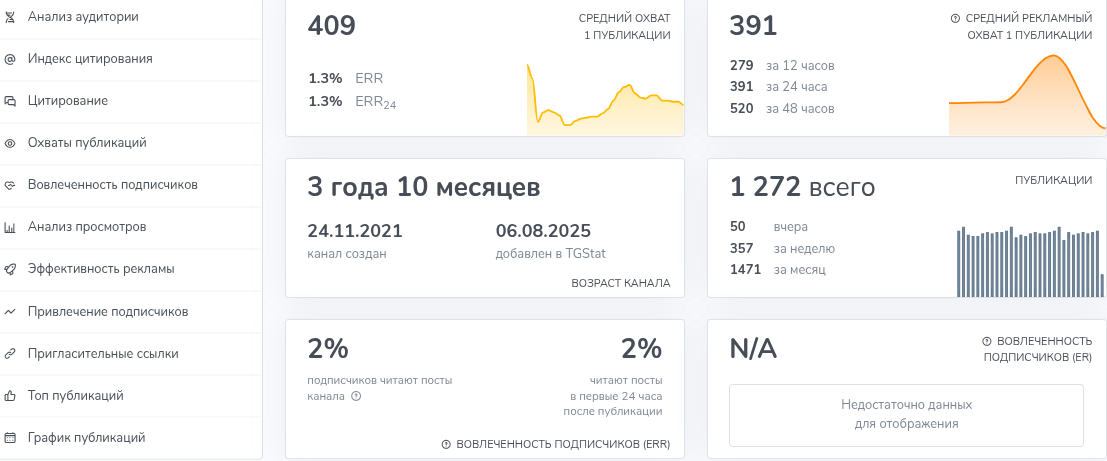
Task: Click the Охваты публикаций eye icon
Action: click(x=10, y=143)
